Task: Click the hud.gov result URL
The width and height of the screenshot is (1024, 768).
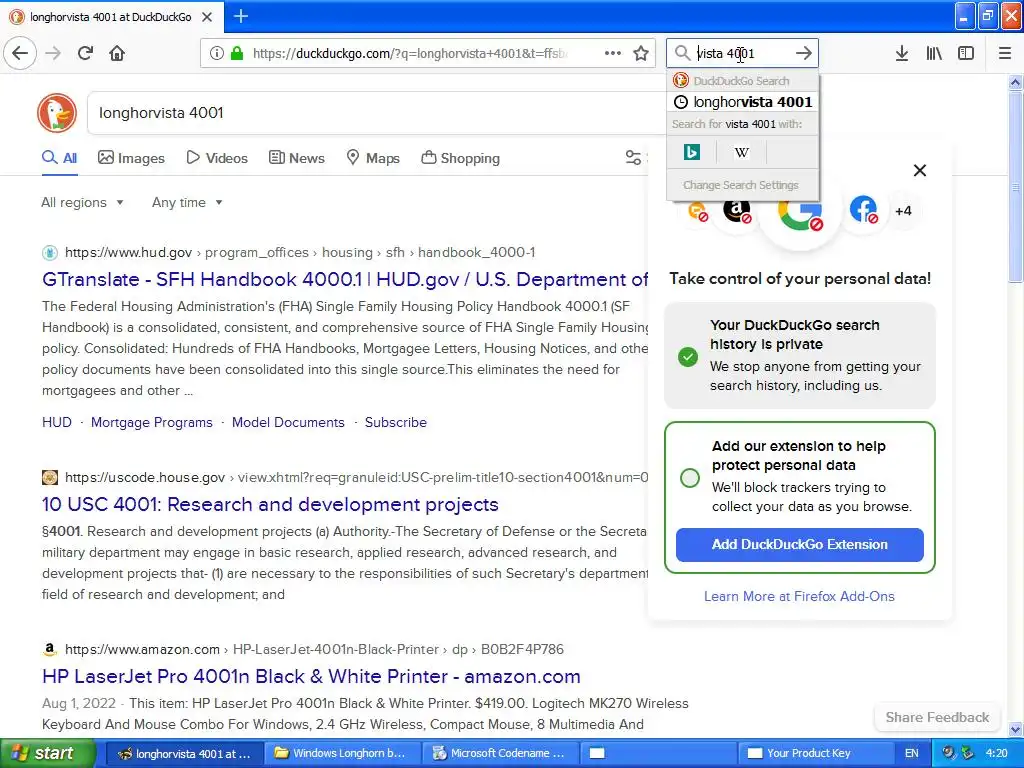Action: (x=300, y=253)
